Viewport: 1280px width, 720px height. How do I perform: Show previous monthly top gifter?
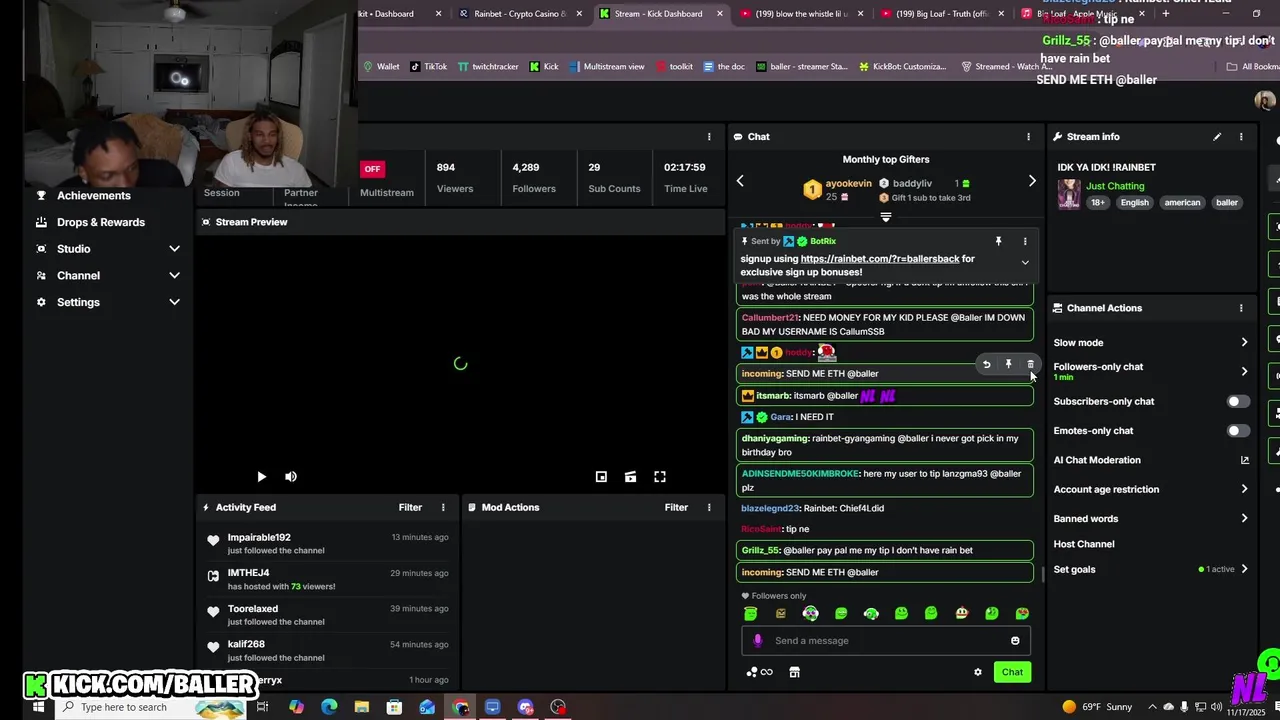tap(740, 181)
